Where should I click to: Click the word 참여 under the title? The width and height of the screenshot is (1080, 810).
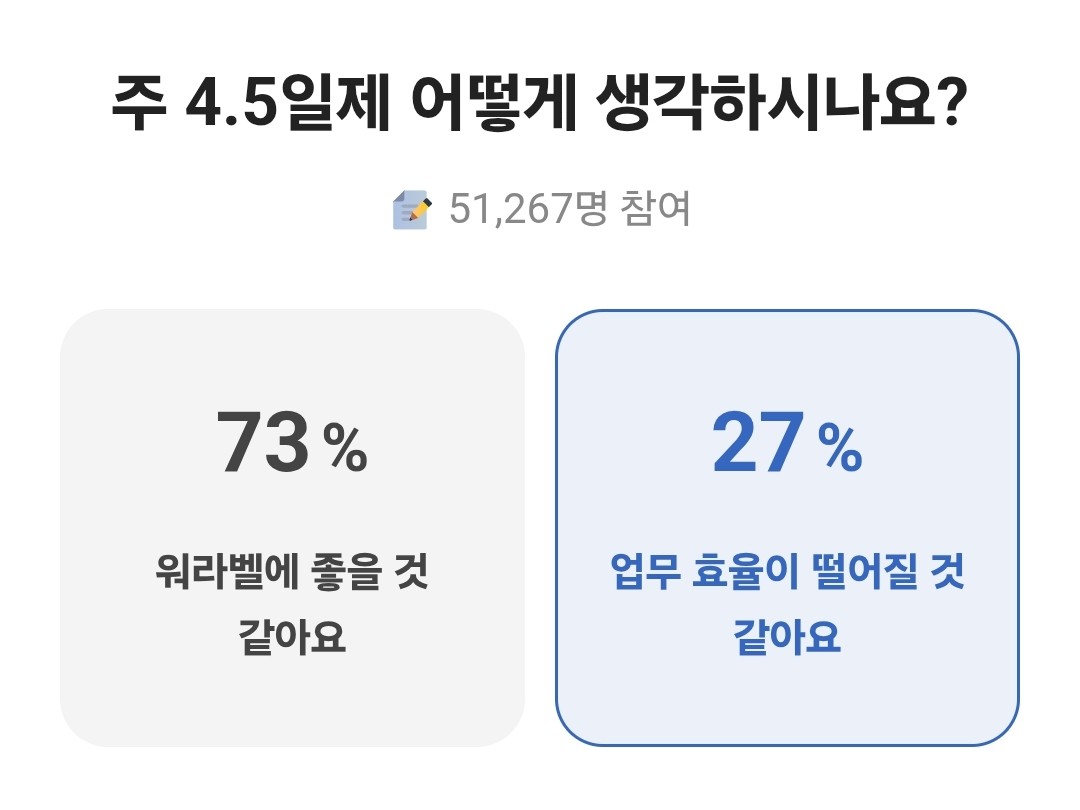655,211
